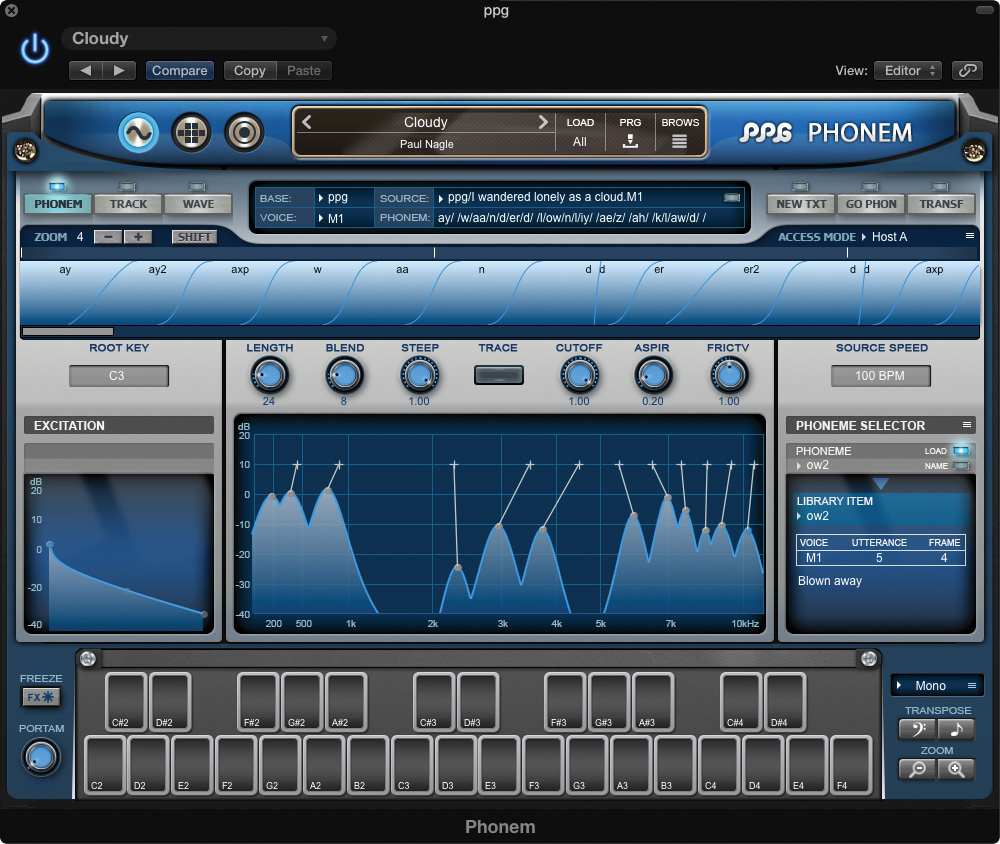This screenshot has height=844, width=1000.
Task: Switch to the TRACK tab
Action: 128,204
